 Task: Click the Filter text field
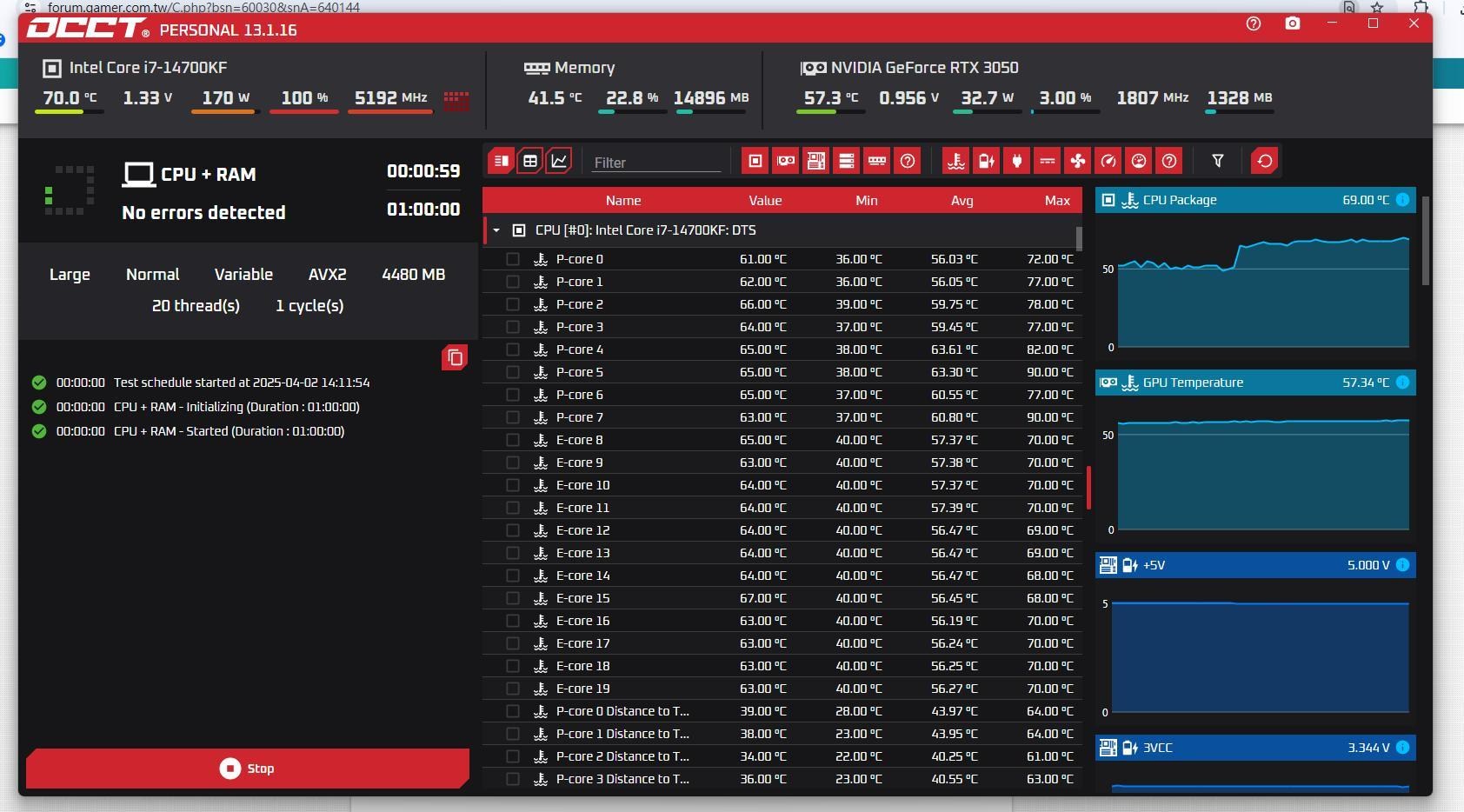656,163
